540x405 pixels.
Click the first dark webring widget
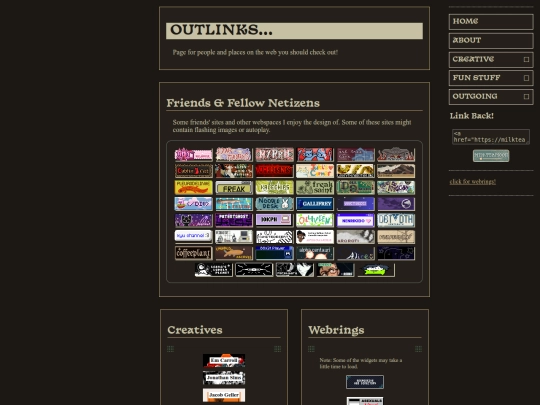pos(365,382)
